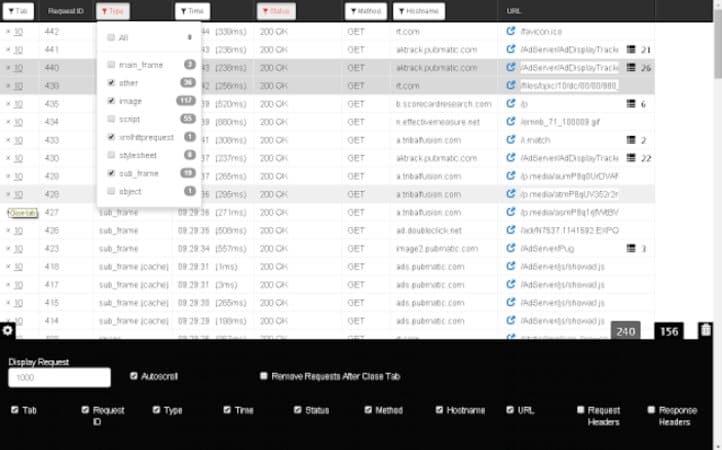Viewport: 722px width, 450px height.
Task: Enable the Request Headers column
Action: [581, 409]
